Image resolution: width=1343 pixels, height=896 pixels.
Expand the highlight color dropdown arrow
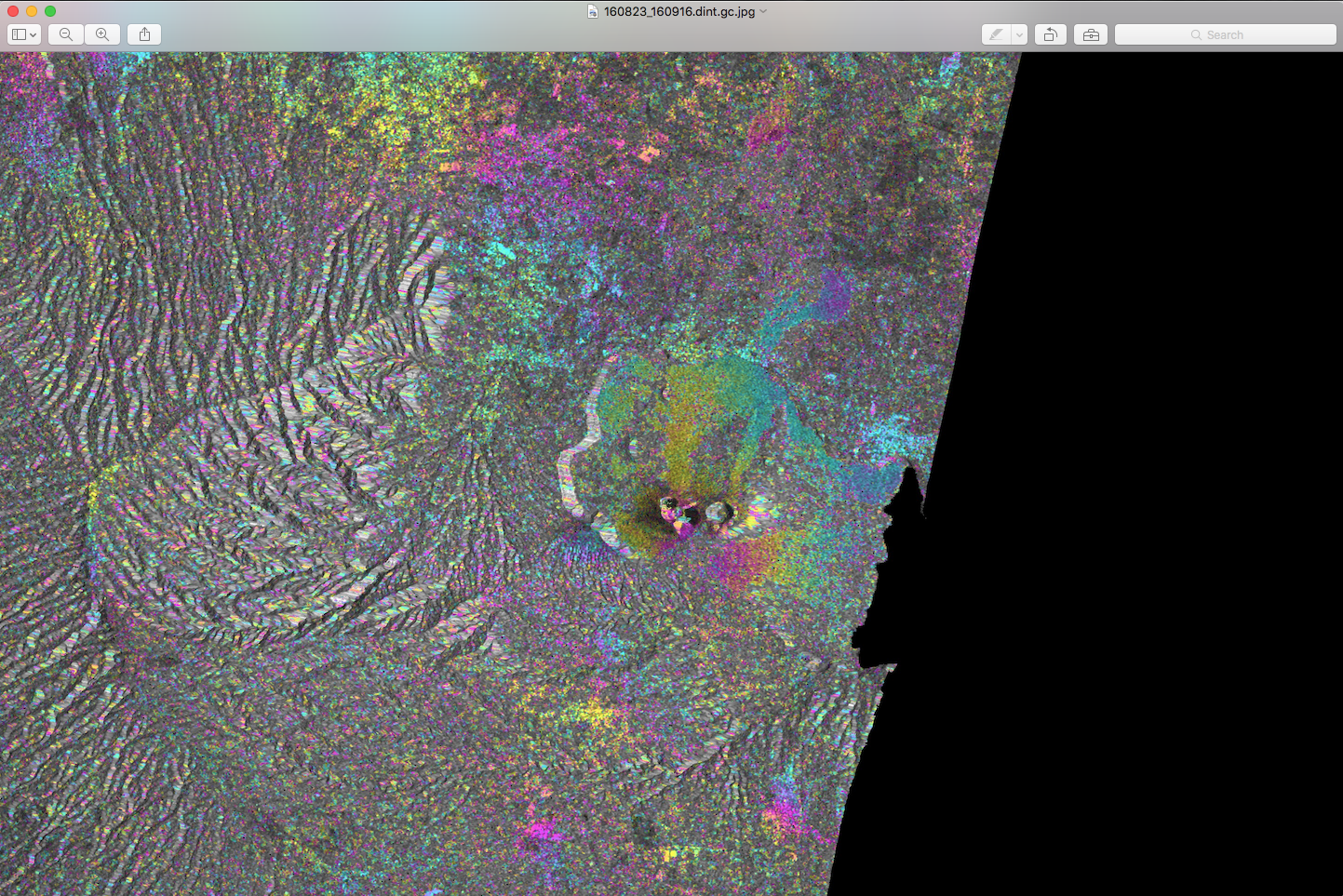pyautogui.click(x=1019, y=34)
